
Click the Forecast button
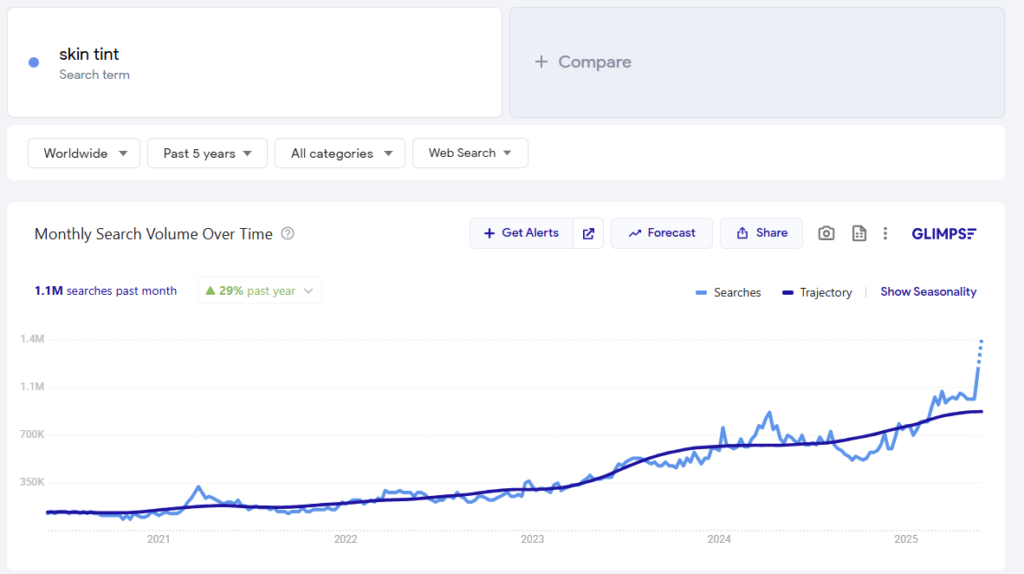tap(662, 233)
